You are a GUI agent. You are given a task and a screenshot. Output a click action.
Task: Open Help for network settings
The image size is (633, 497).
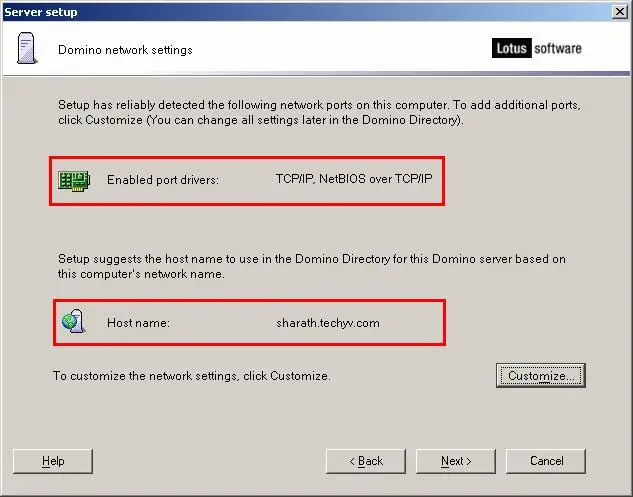pos(53,461)
